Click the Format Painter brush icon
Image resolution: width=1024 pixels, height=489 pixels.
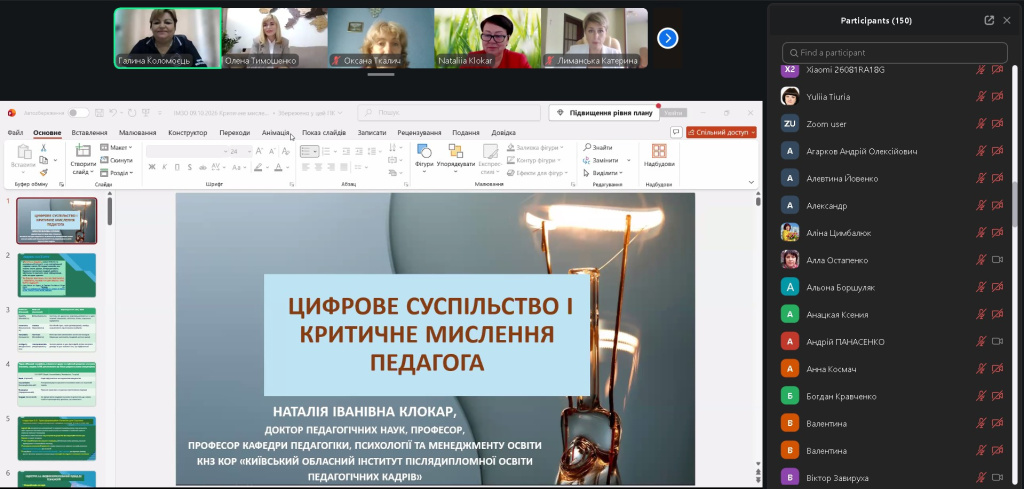44,172
